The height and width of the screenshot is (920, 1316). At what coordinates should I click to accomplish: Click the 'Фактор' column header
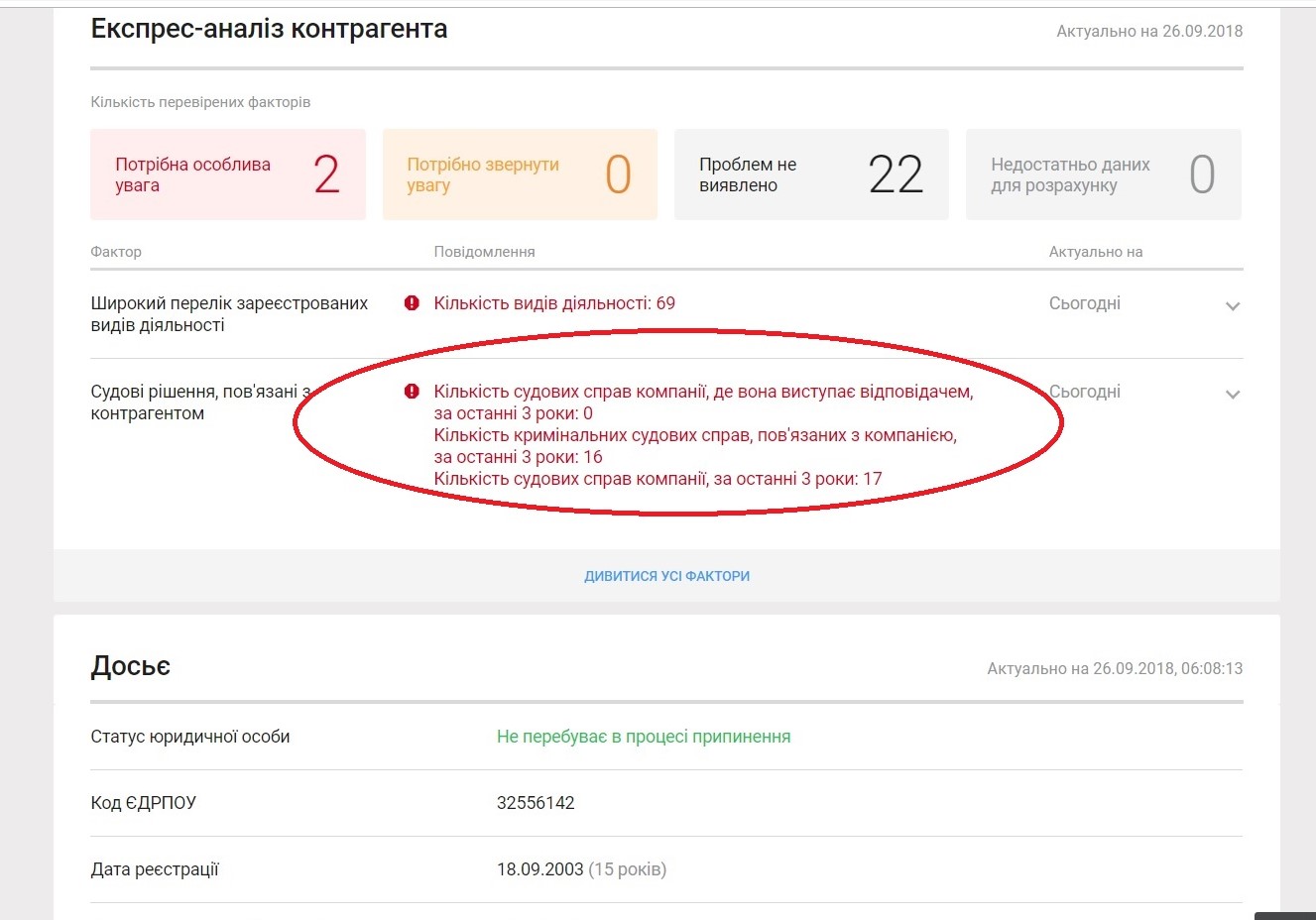point(116,252)
